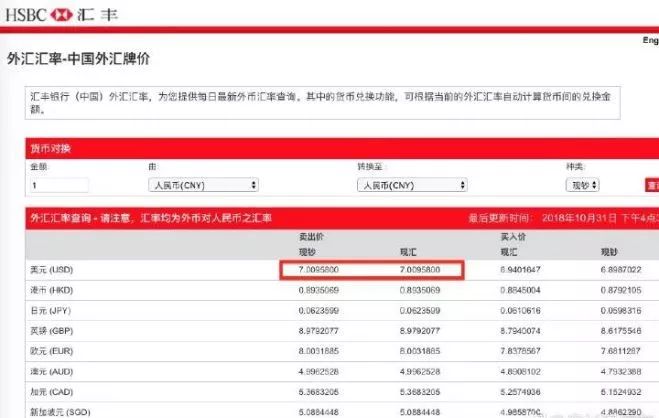Screen dimensions: 659x418
Task: Select the 日元 (JPY) row label
Action: 50,311
